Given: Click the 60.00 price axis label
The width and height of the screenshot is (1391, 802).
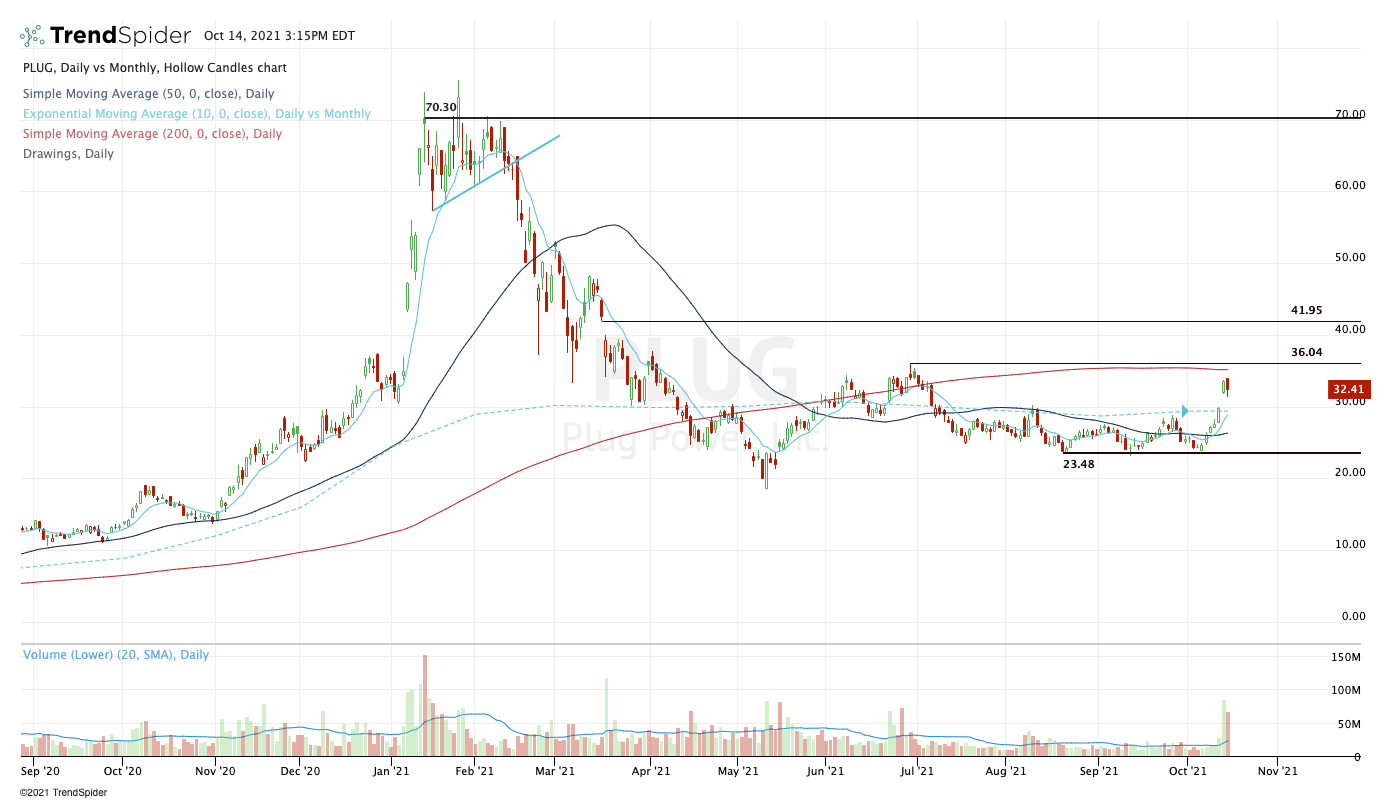Looking at the screenshot, I should [x=1349, y=185].
